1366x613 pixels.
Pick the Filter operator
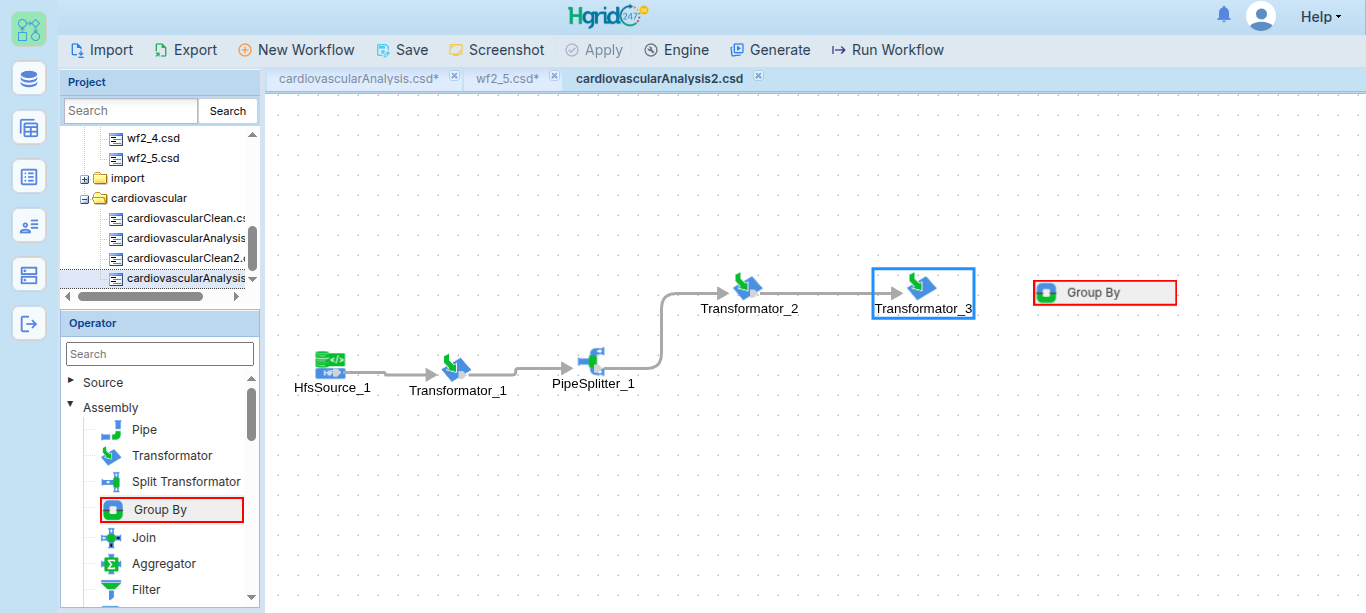131,590
